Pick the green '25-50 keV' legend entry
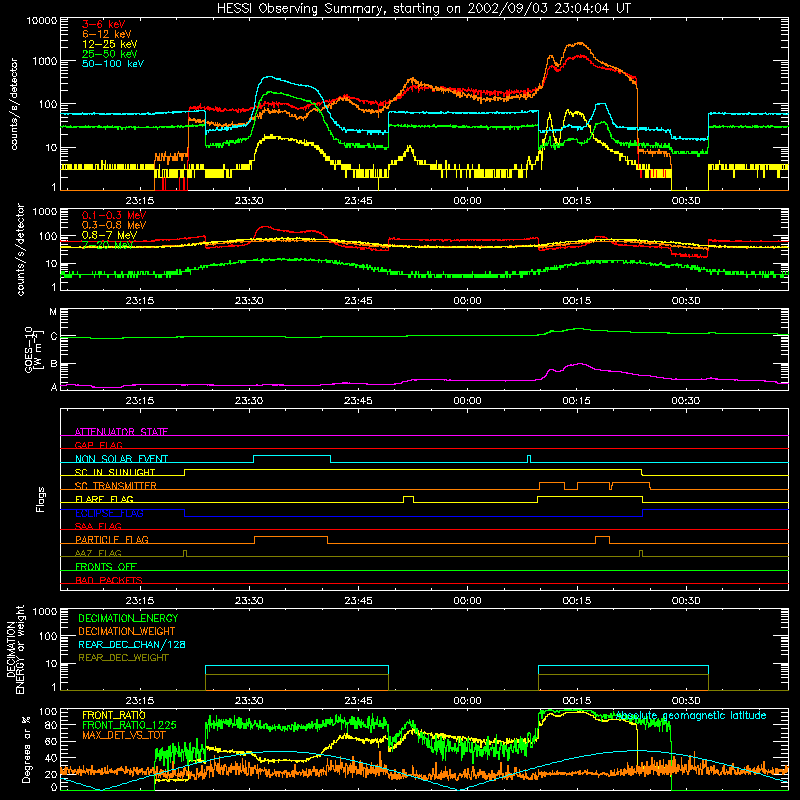The height and width of the screenshot is (800, 800). (110, 54)
